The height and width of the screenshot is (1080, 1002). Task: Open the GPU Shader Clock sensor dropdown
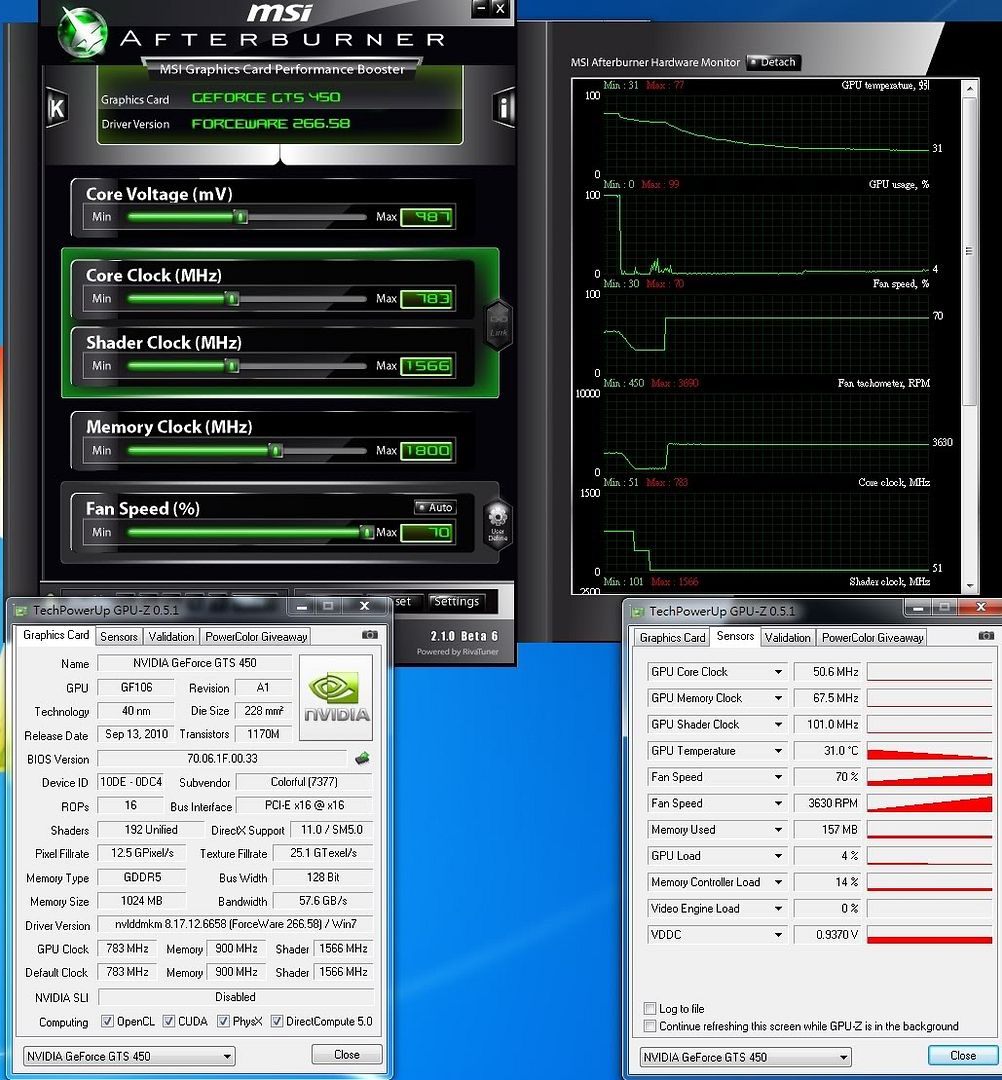coord(778,725)
